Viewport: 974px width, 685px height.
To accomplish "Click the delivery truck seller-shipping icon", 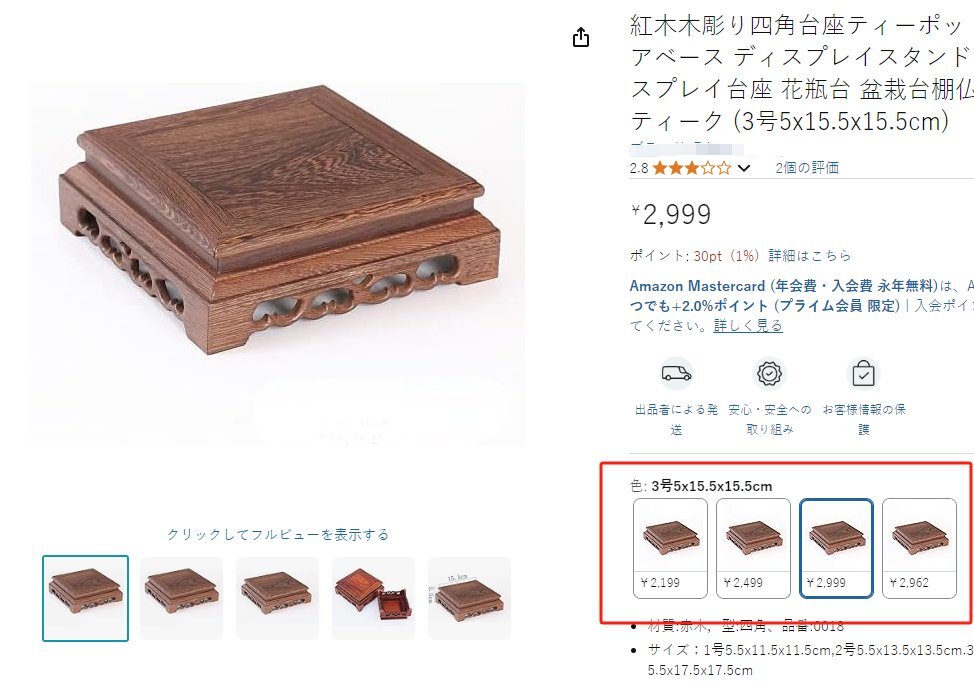I will click(x=676, y=373).
